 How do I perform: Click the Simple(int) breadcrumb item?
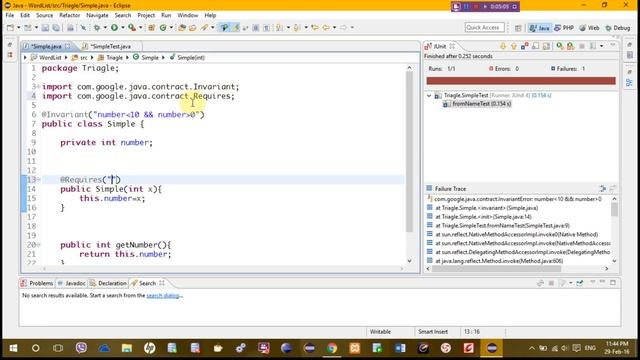(x=187, y=58)
